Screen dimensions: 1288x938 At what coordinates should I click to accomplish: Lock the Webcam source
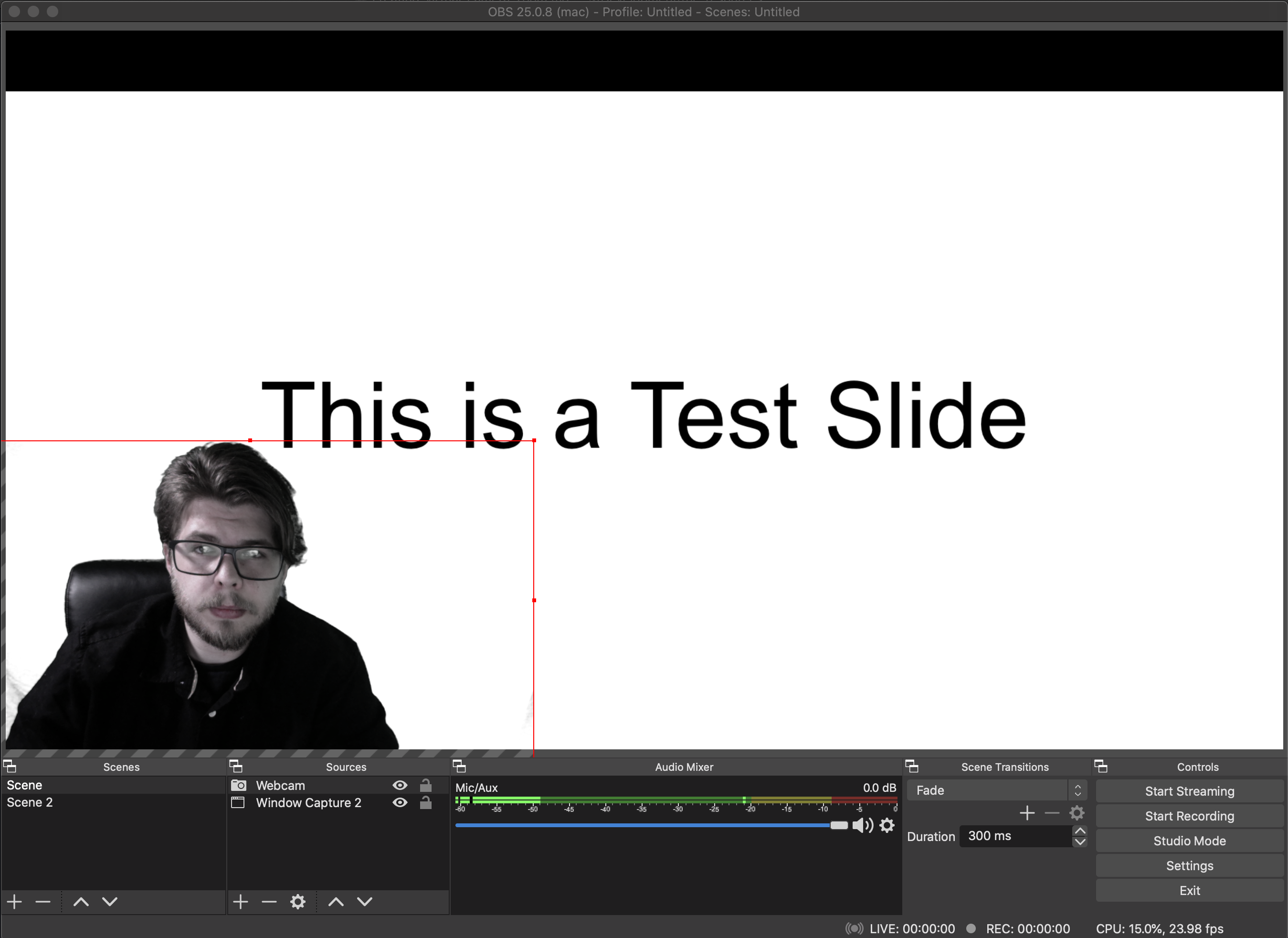(425, 785)
